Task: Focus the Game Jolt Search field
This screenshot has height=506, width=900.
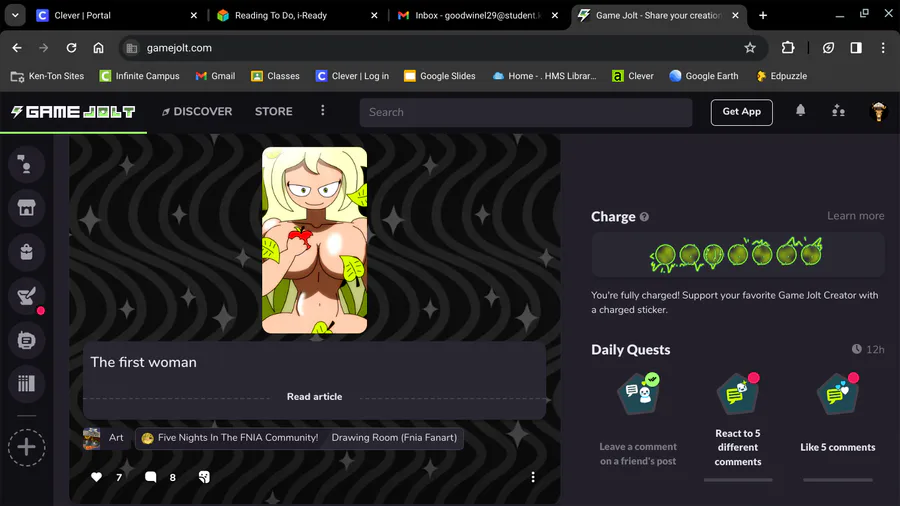Action: coord(526,112)
